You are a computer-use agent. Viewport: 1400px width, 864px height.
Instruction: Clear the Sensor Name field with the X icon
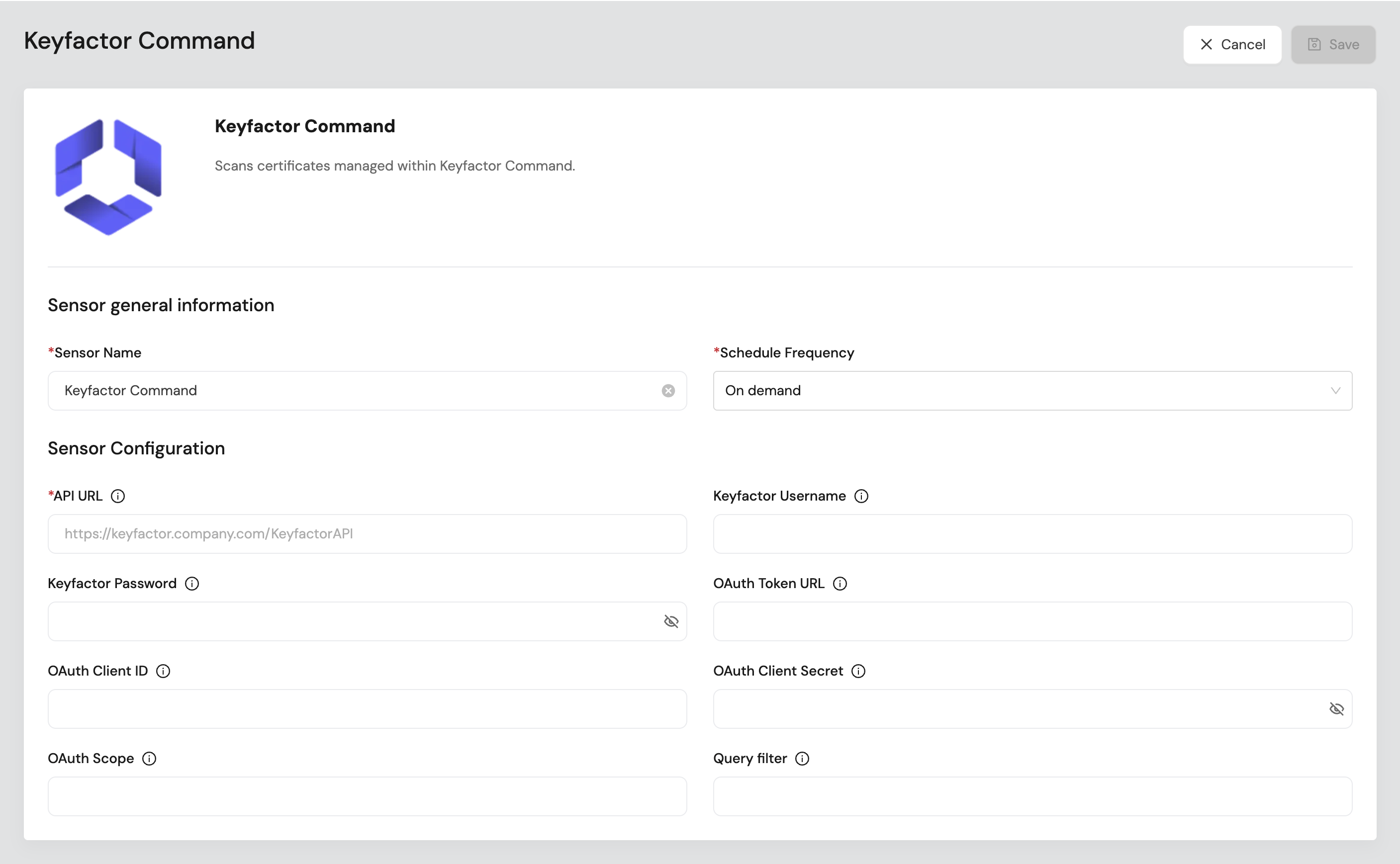[668, 391]
